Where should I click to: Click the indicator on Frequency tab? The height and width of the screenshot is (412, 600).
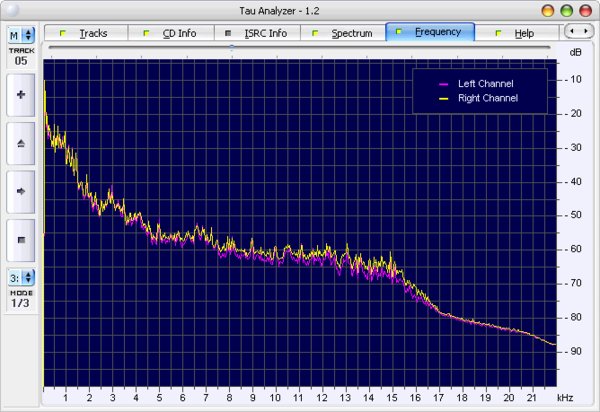(x=399, y=32)
